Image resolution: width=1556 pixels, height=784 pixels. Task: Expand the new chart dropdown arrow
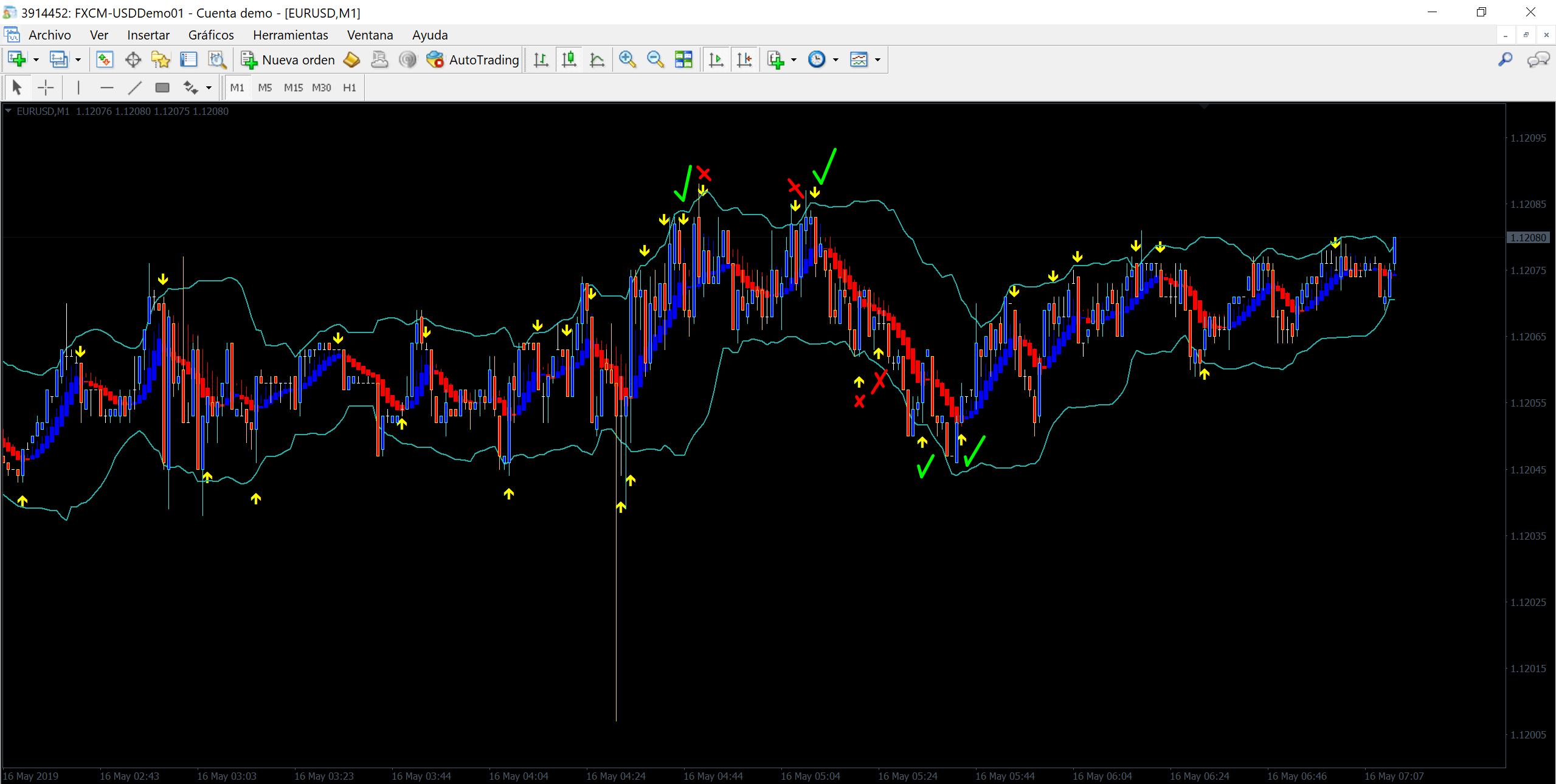pyautogui.click(x=36, y=60)
